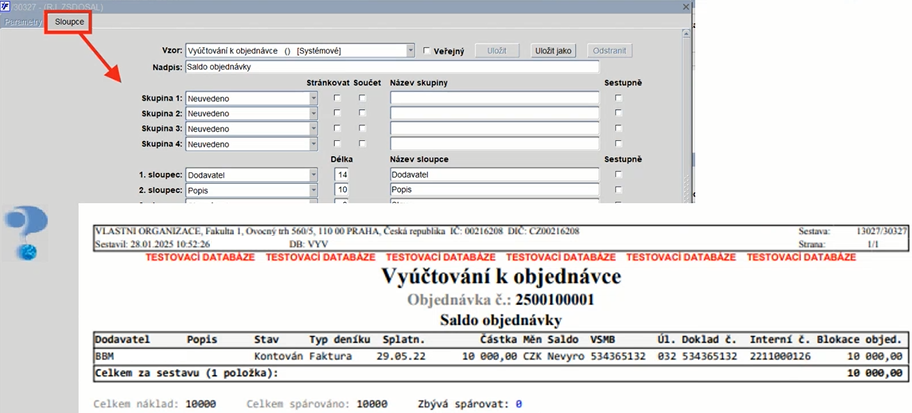Tick Sestupně for Skupina 2
The image size is (912, 413).
pos(618,113)
